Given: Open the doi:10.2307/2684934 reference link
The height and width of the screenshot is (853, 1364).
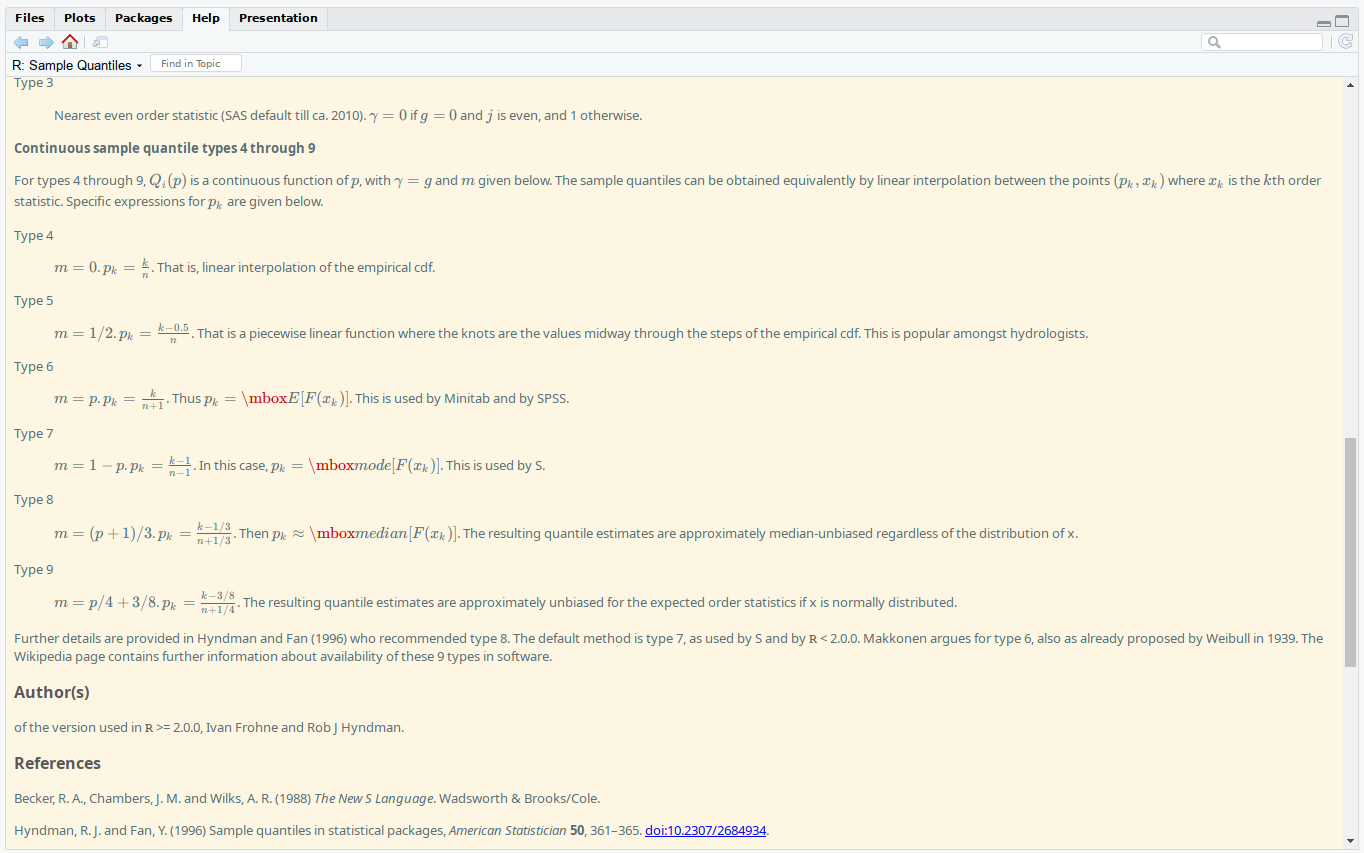Looking at the screenshot, I should 705,830.
